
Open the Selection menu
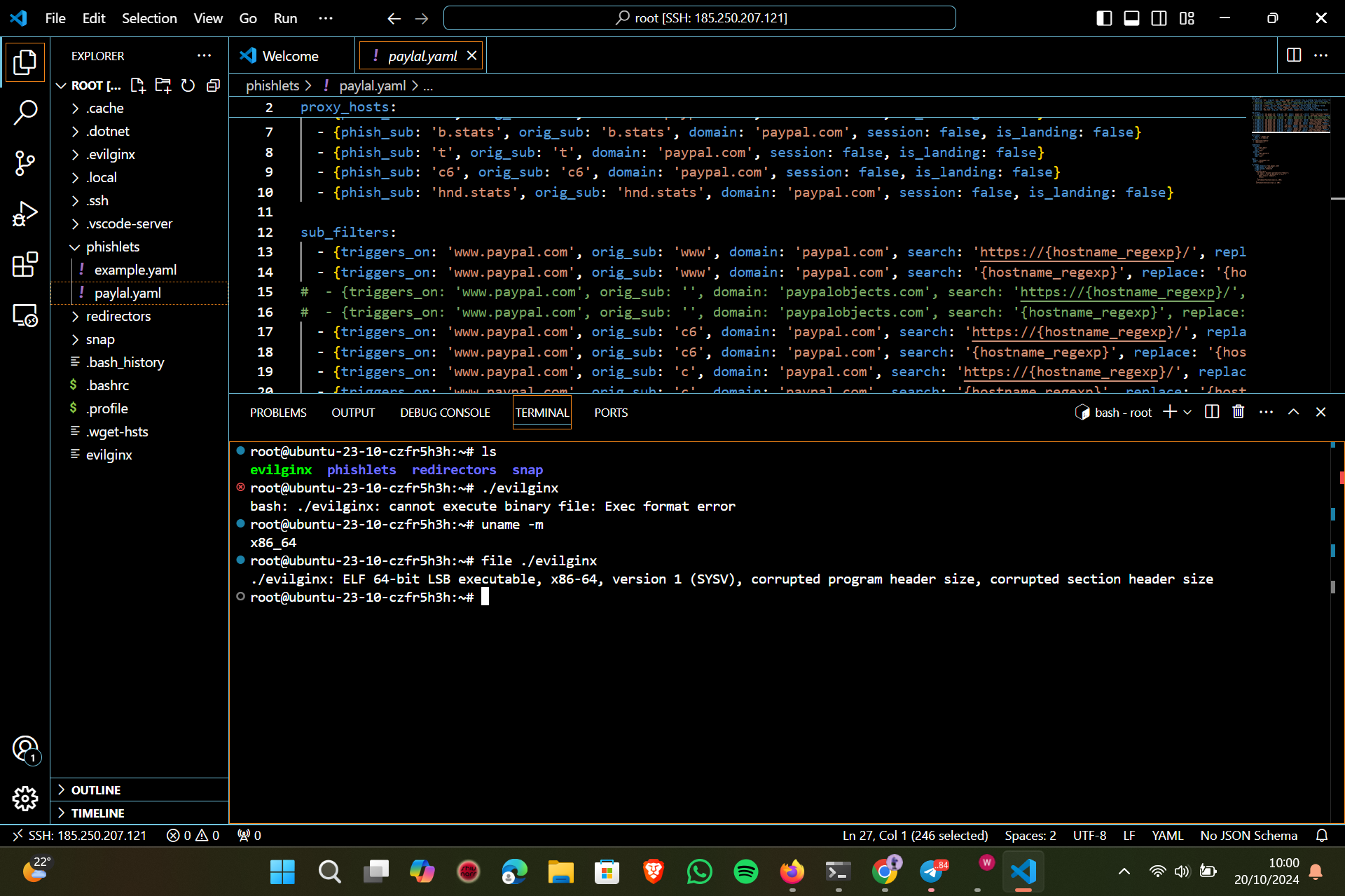pos(149,18)
